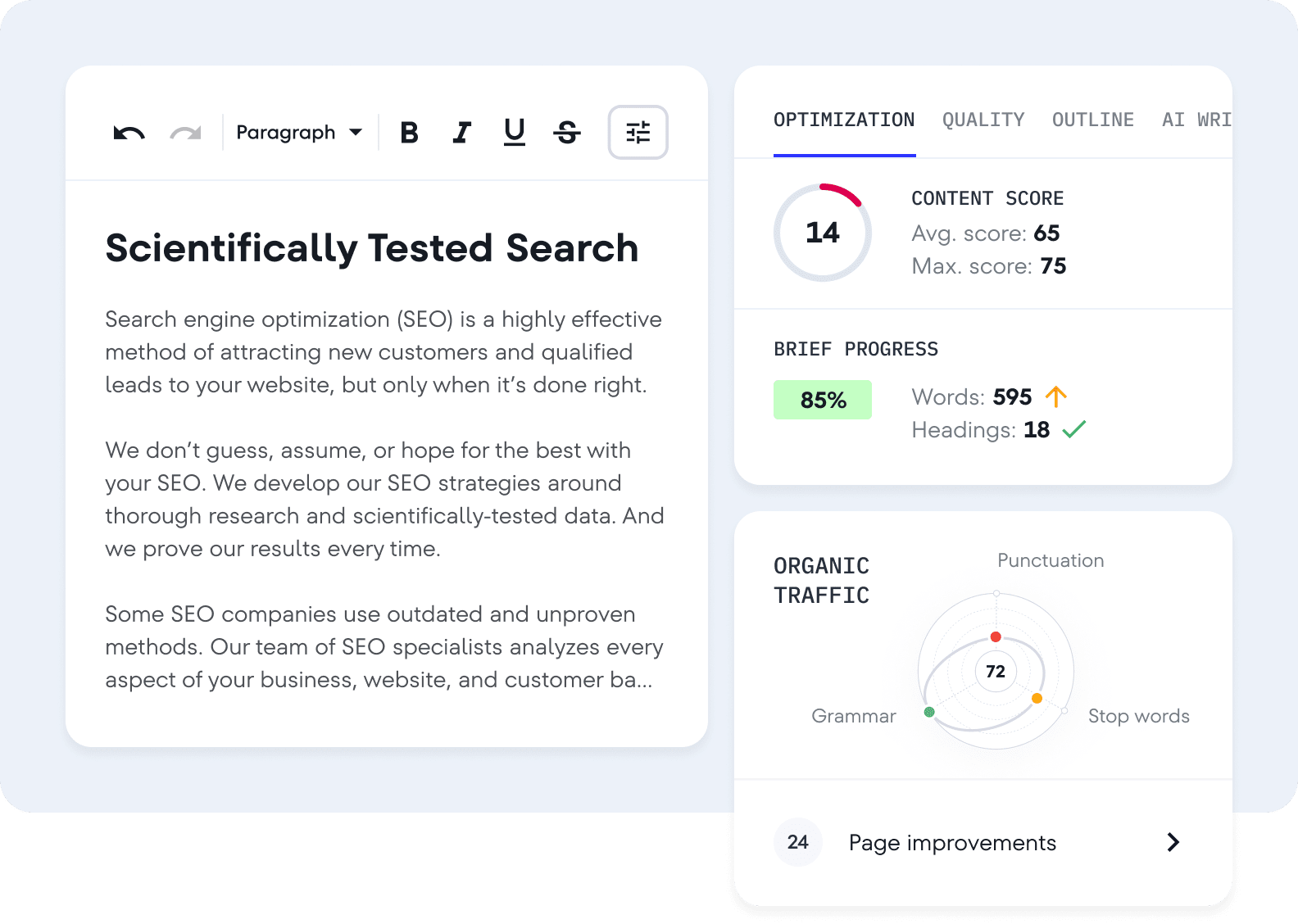Click the 72 score in radar chart
Image resolution: width=1298 pixels, height=924 pixels.
point(996,672)
